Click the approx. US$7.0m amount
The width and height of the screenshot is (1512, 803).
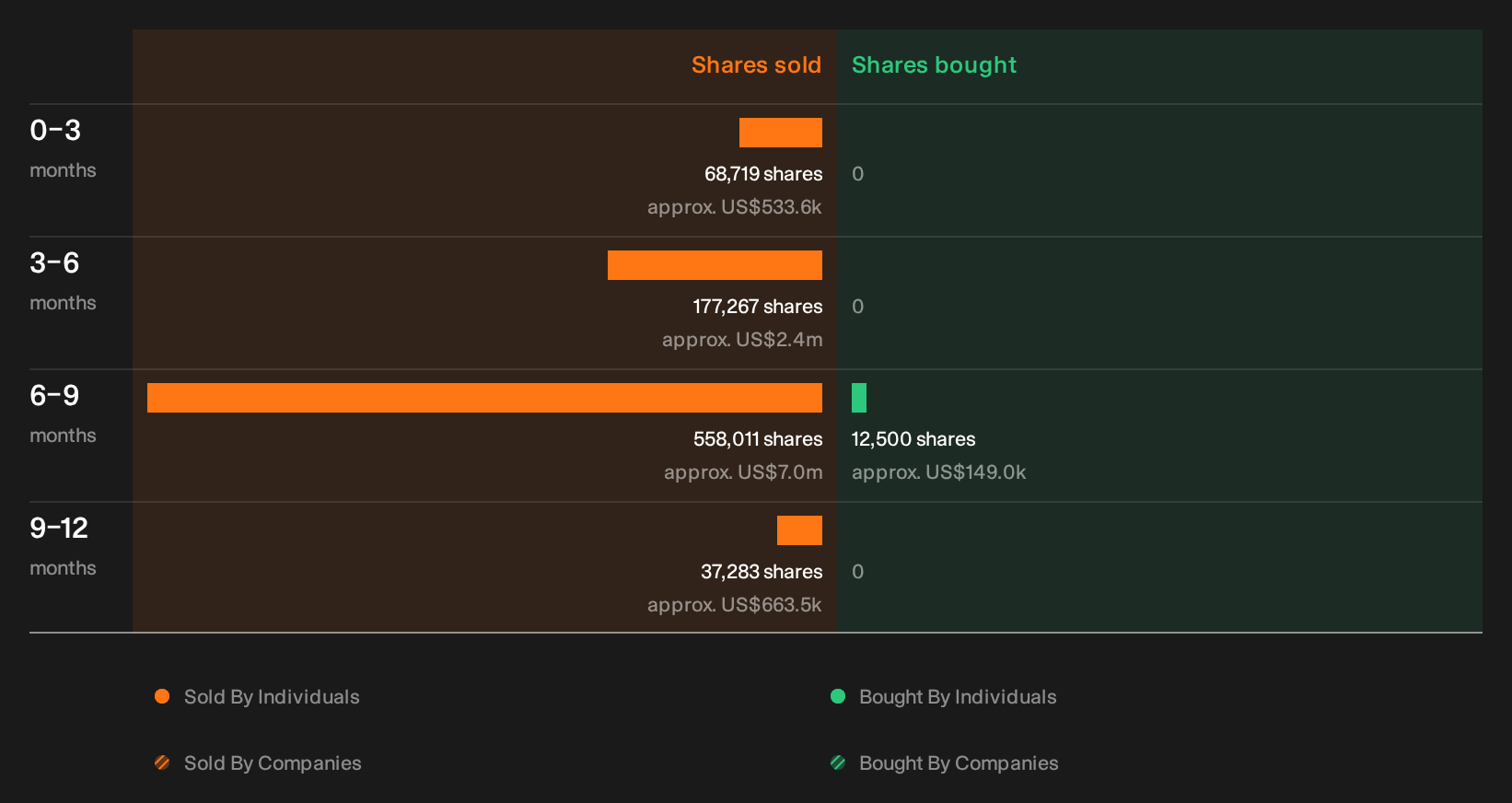pyautogui.click(x=743, y=472)
